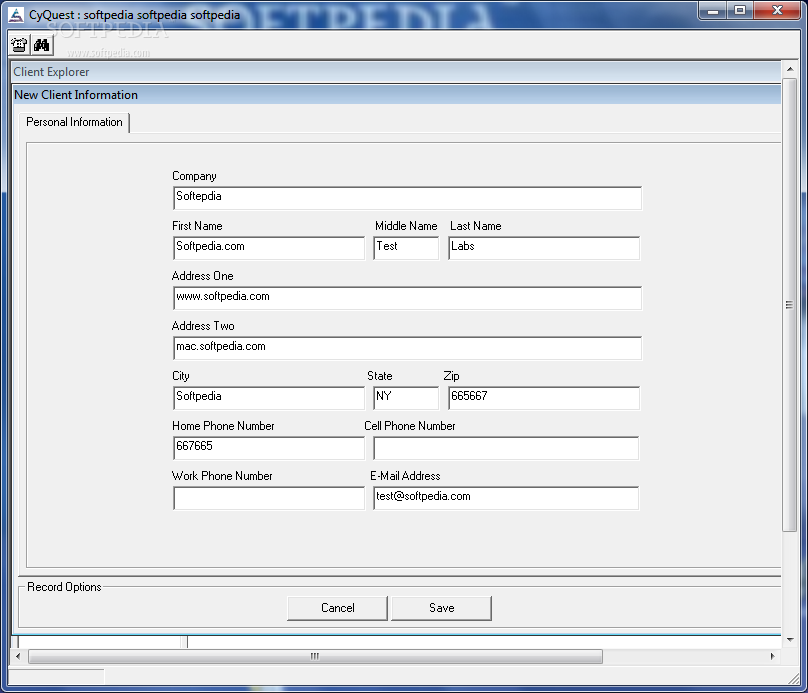
Task: Maximize the CyQuest window
Action: [740, 11]
